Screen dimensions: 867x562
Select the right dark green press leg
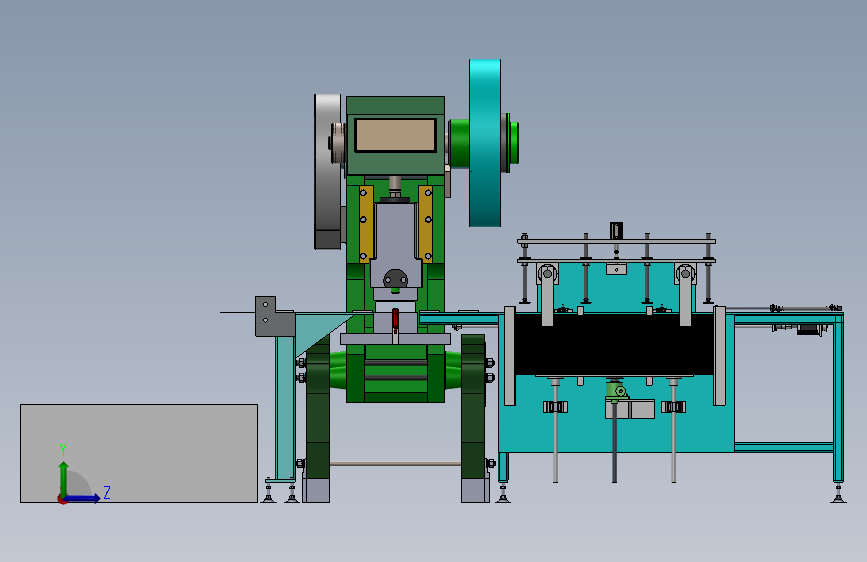[473, 407]
